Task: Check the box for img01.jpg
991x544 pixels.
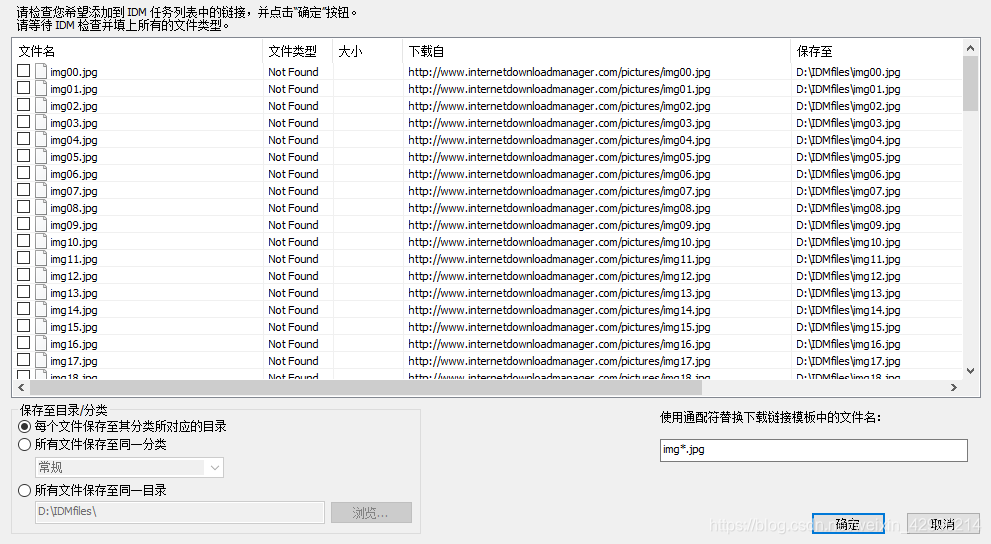Action: pos(23,88)
